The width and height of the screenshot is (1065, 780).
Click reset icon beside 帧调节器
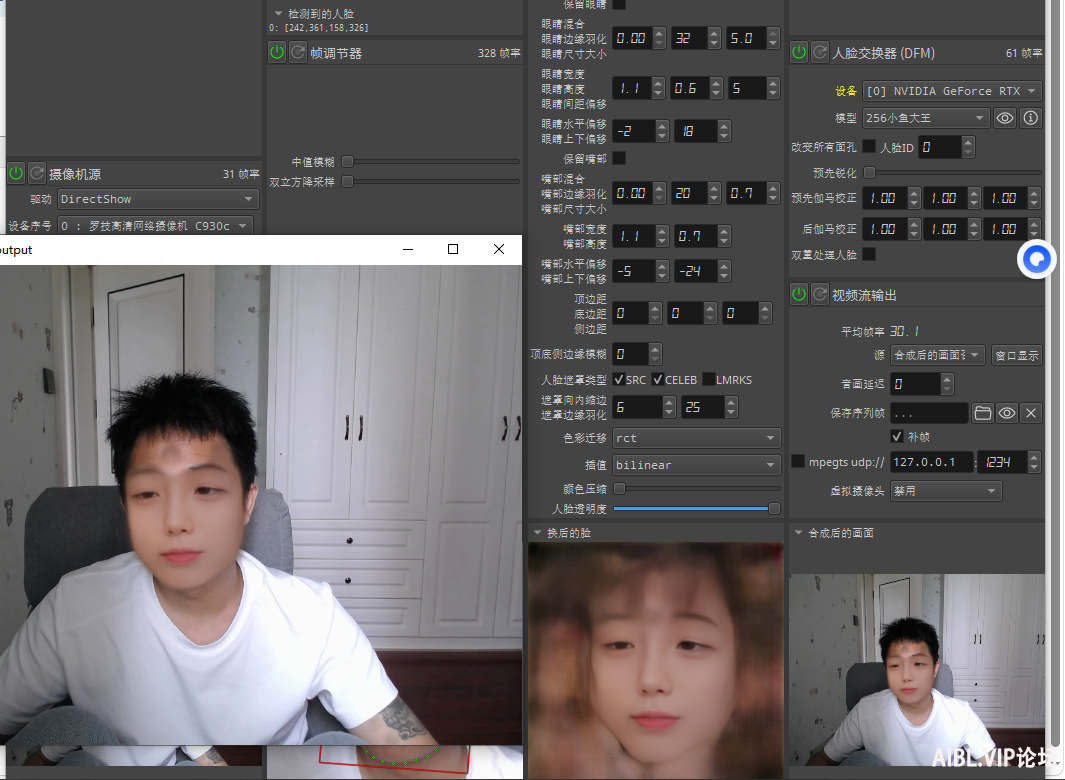point(298,52)
